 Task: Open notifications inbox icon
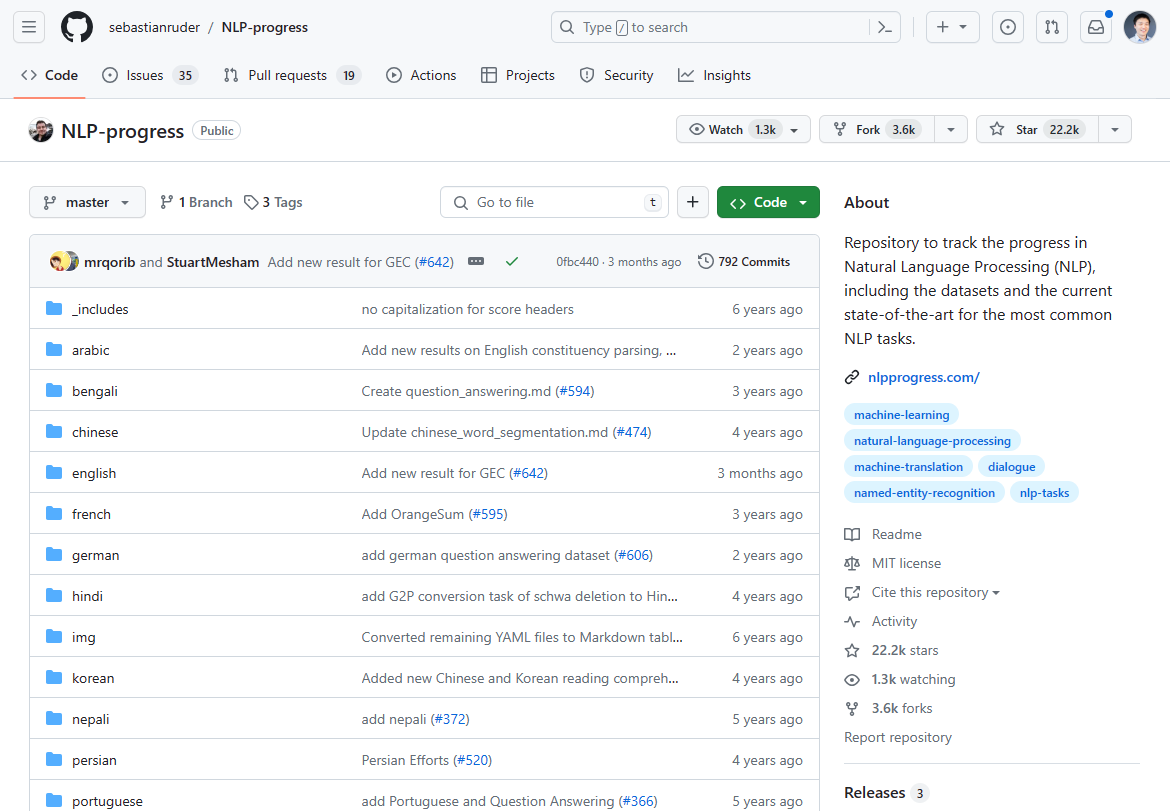(1096, 28)
